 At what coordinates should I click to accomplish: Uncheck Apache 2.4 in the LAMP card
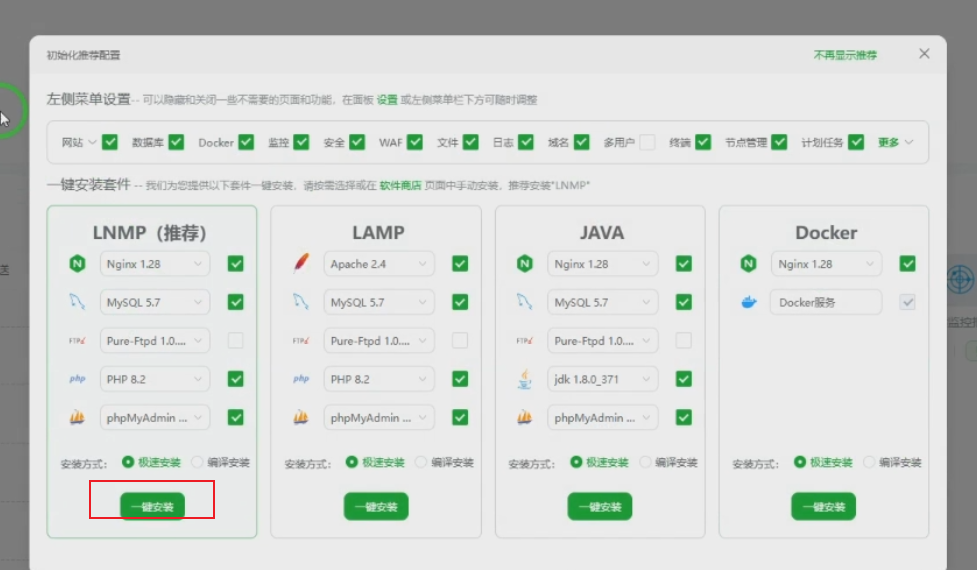(460, 264)
